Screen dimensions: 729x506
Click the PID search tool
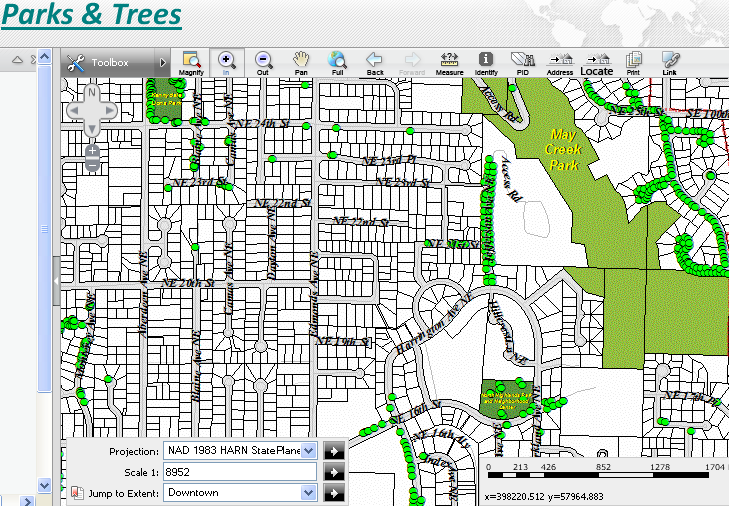click(522, 62)
